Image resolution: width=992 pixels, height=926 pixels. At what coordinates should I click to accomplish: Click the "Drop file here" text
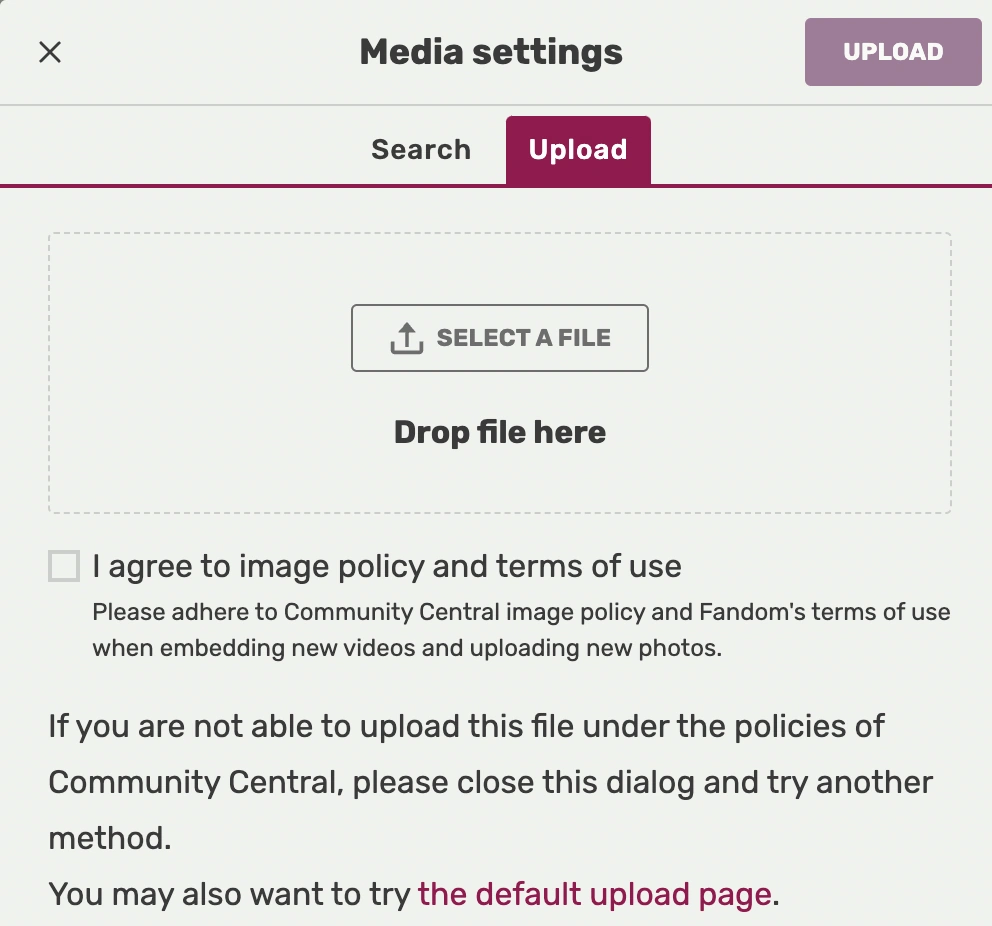tap(500, 432)
